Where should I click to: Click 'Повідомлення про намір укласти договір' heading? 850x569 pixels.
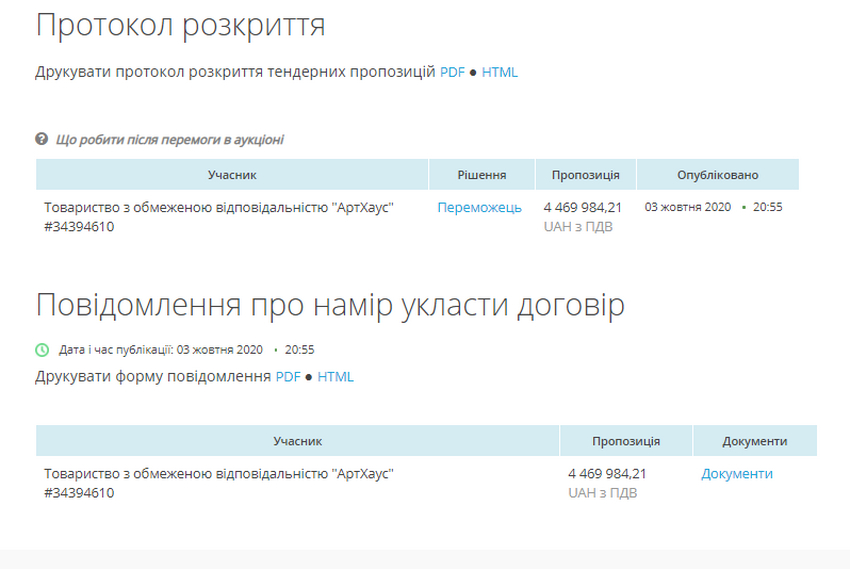click(x=330, y=305)
